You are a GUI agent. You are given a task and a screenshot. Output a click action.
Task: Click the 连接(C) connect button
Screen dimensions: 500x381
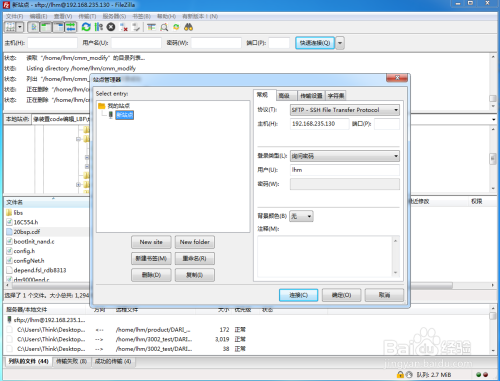298,295
